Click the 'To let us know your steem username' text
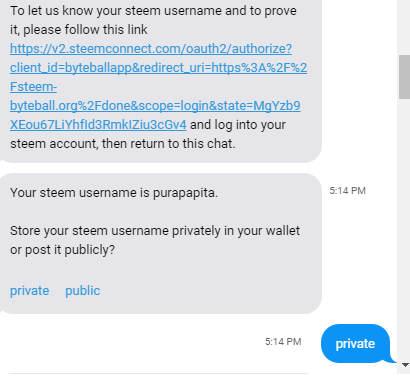Image resolution: width=410 pixels, height=383 pixels. [x=153, y=11]
